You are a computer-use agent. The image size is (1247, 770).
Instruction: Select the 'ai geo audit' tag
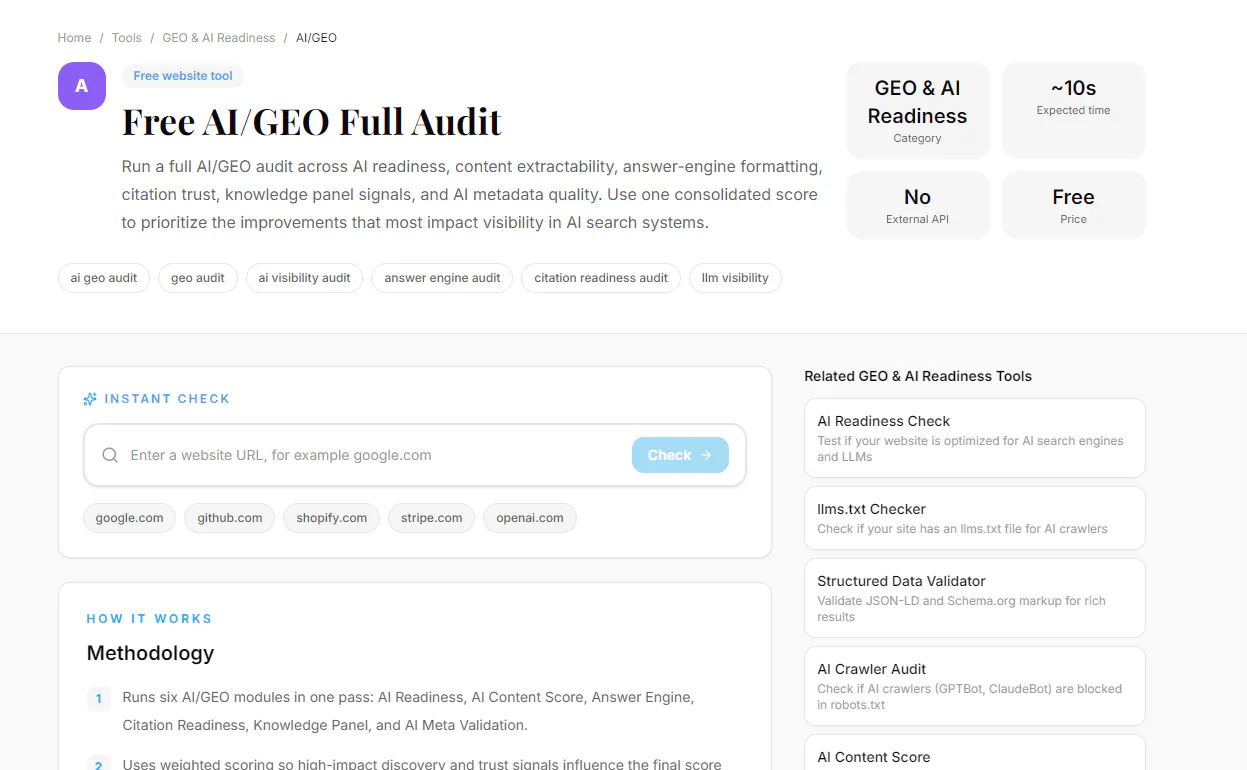coord(104,278)
